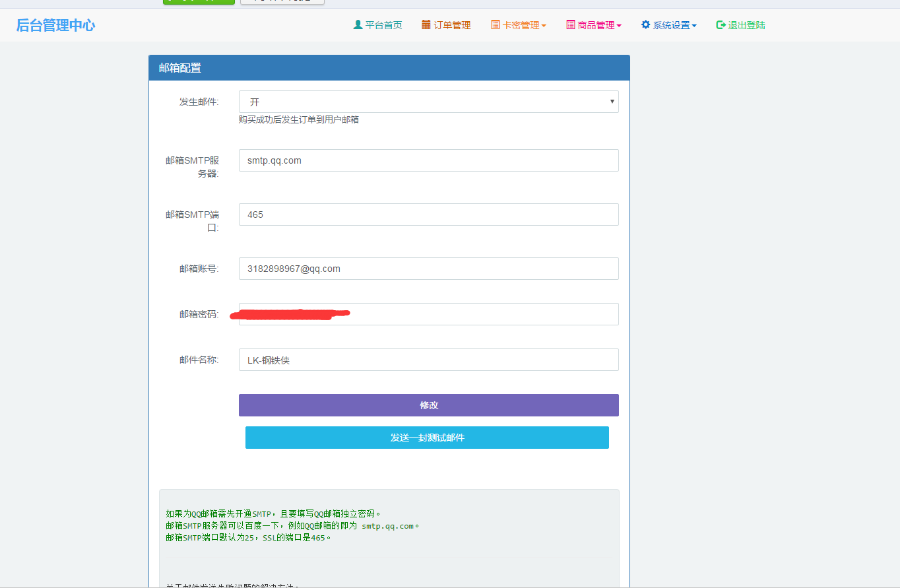
Task: Focus the 邮件名称 field
Action: [x=429, y=359]
